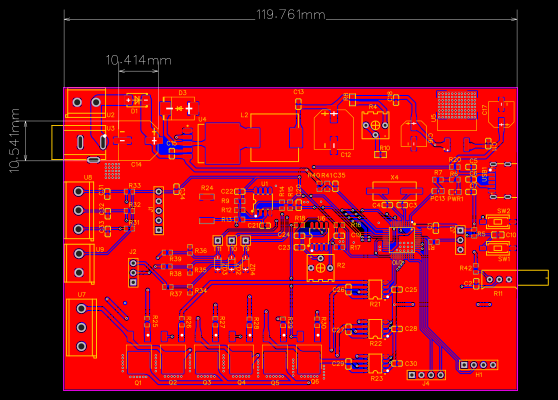Select the J4 four-pin header
558x400 pixels.
[426, 375]
